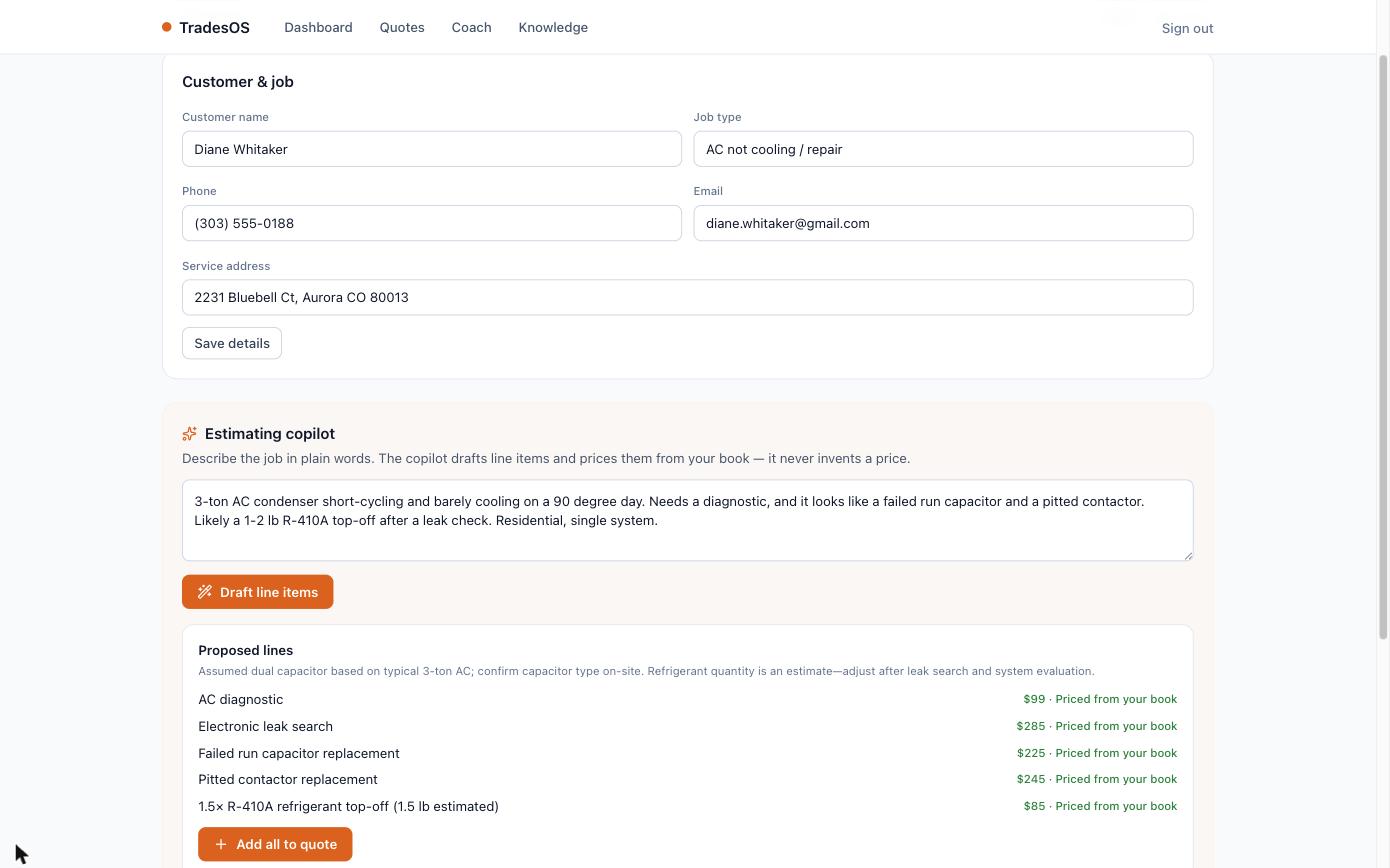The height and width of the screenshot is (868, 1390).
Task: Click the TradesOS orange dot logo
Action: (x=167, y=27)
